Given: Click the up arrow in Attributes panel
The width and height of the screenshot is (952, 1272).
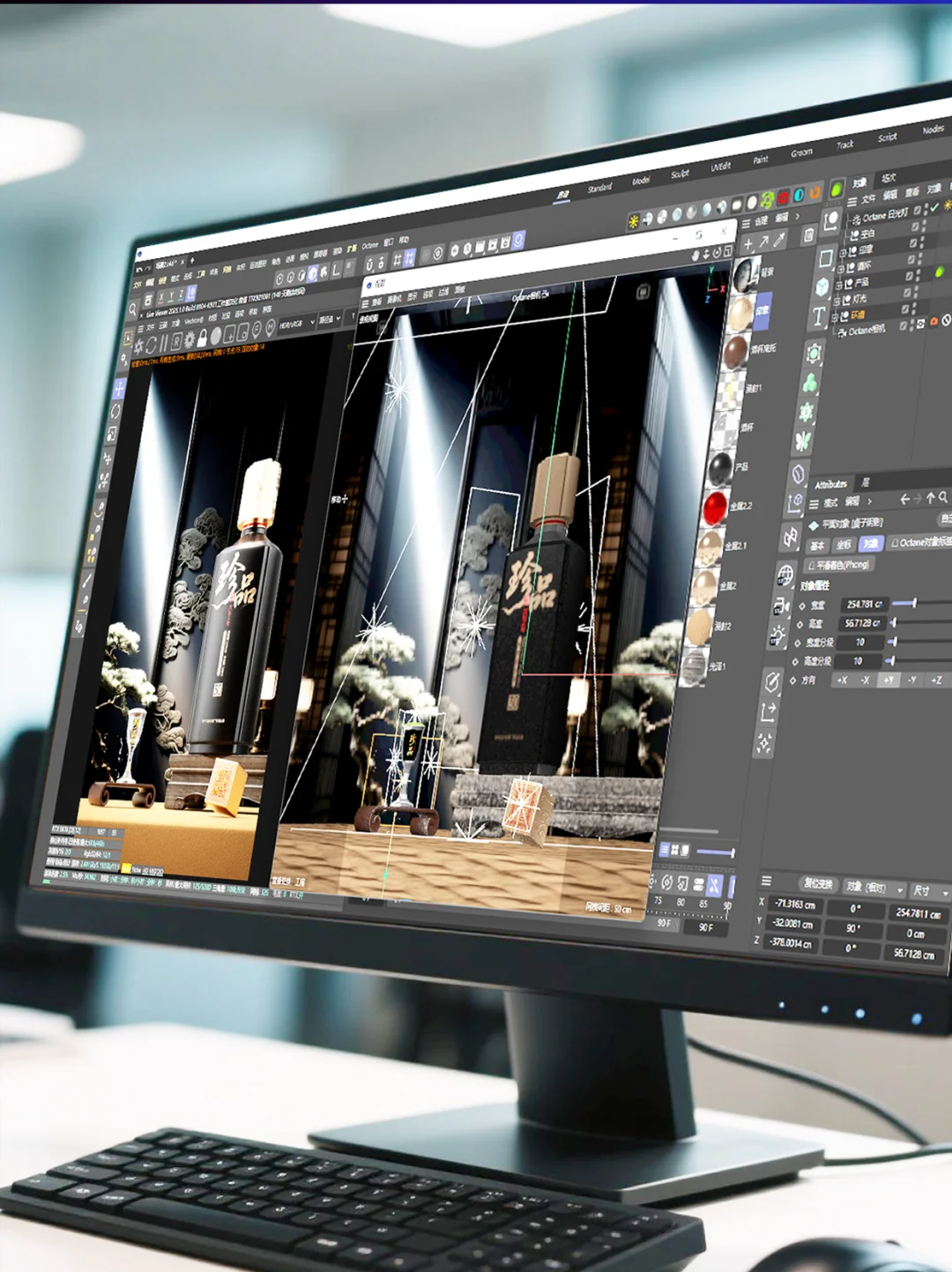Looking at the screenshot, I should 930,499.
